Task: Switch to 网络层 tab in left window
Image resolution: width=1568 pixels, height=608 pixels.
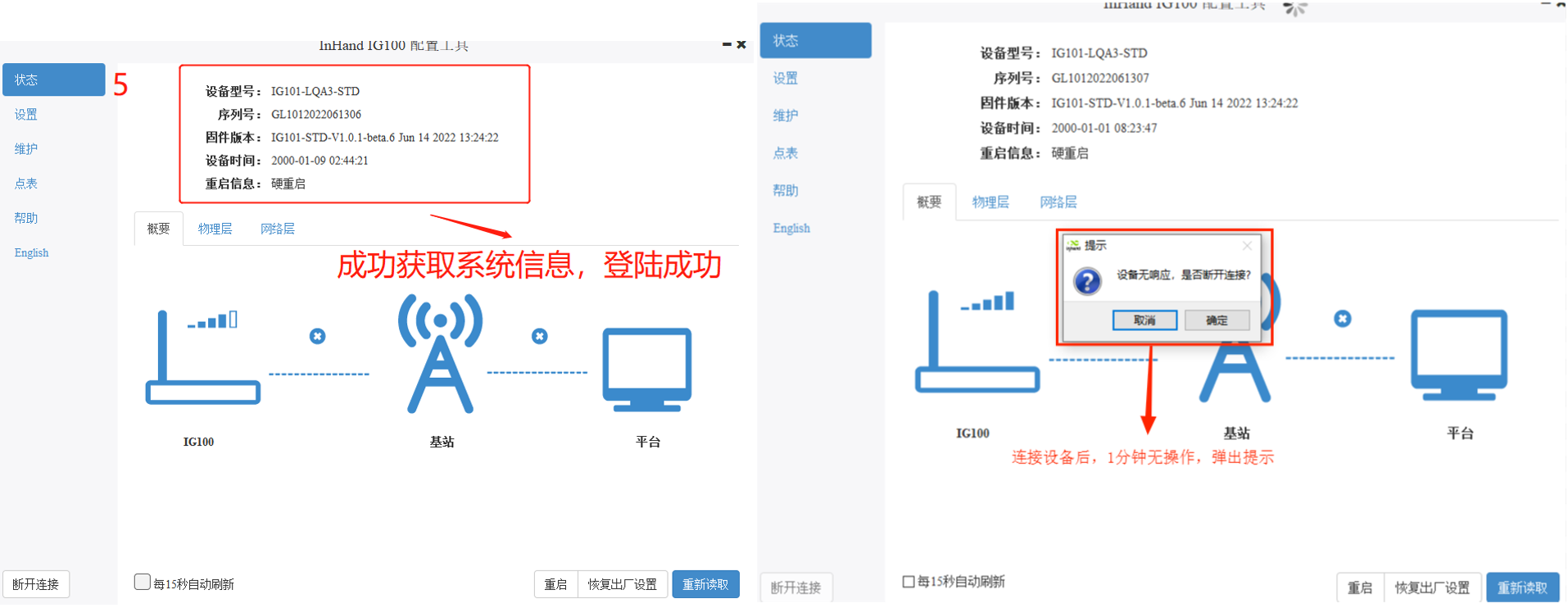Action: coord(278,229)
